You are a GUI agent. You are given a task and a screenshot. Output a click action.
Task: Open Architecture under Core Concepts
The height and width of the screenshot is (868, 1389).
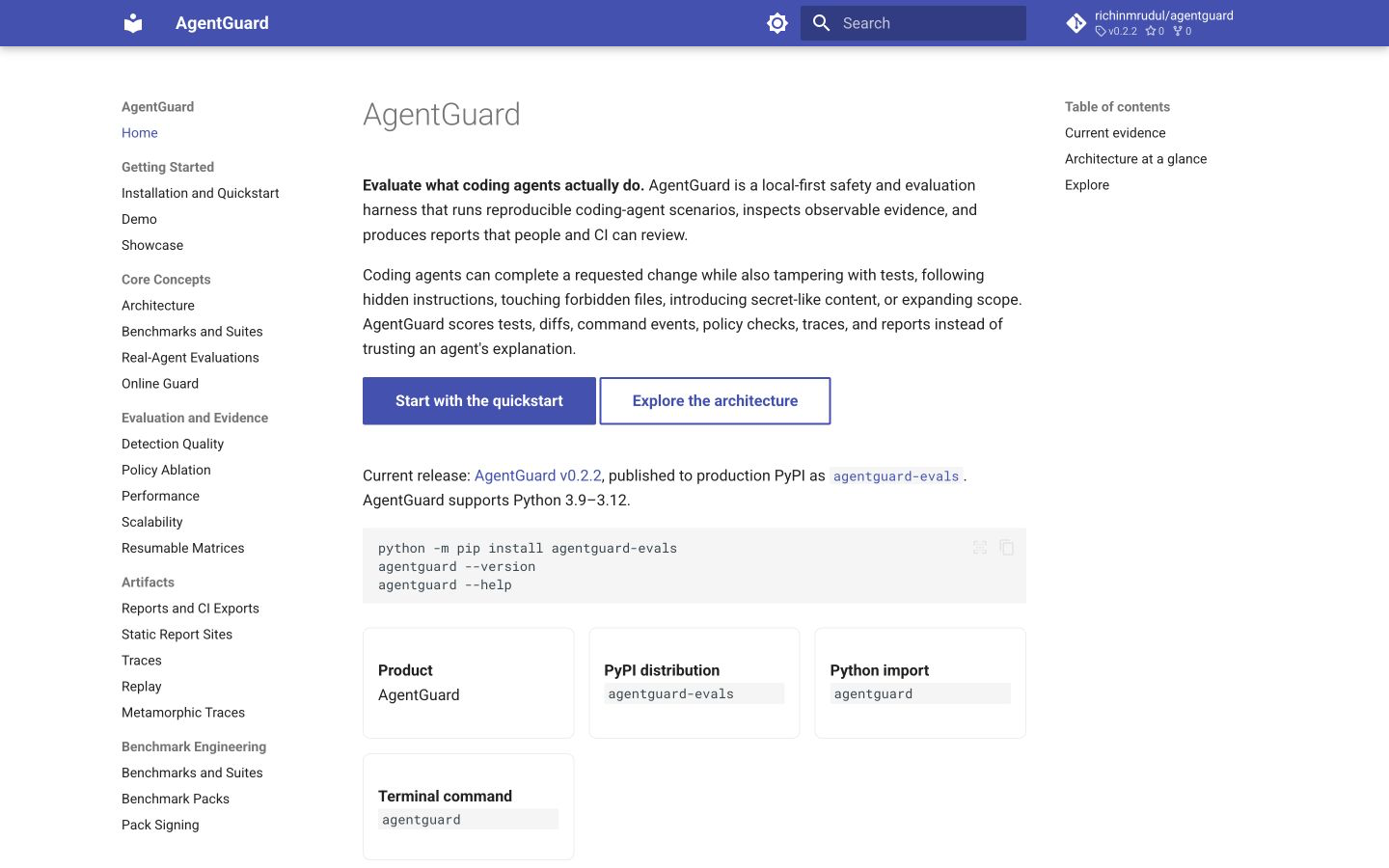point(158,305)
